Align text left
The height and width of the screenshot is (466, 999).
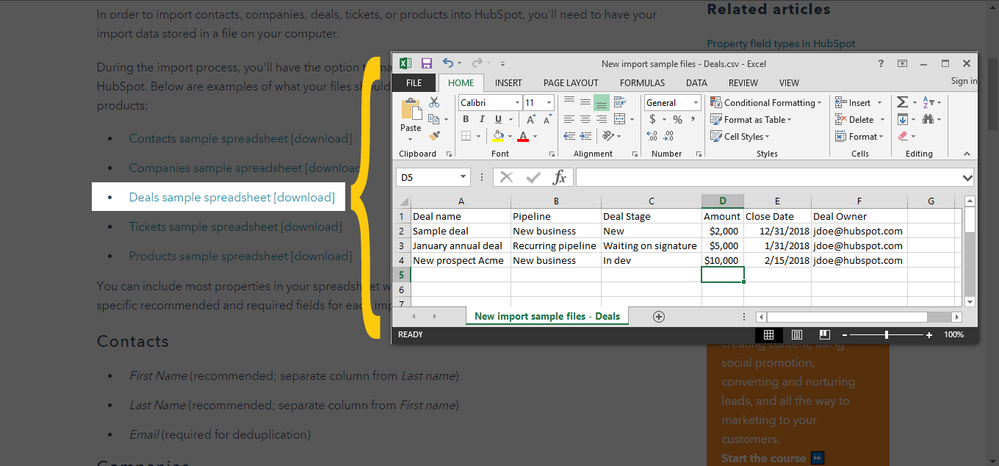569,119
